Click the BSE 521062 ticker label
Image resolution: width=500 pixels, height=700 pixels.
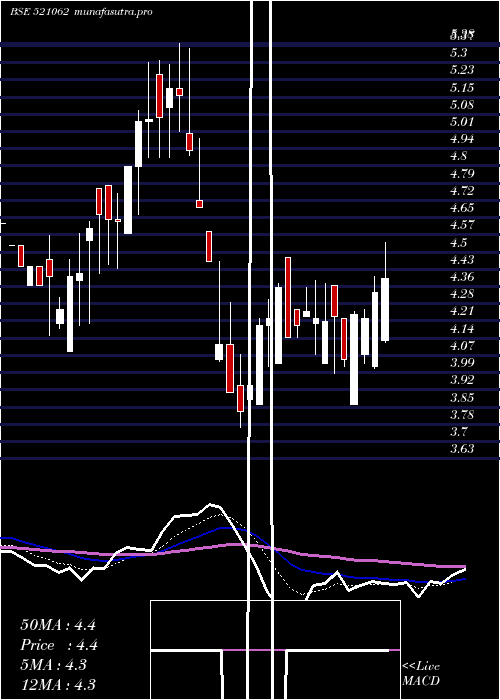pos(39,12)
